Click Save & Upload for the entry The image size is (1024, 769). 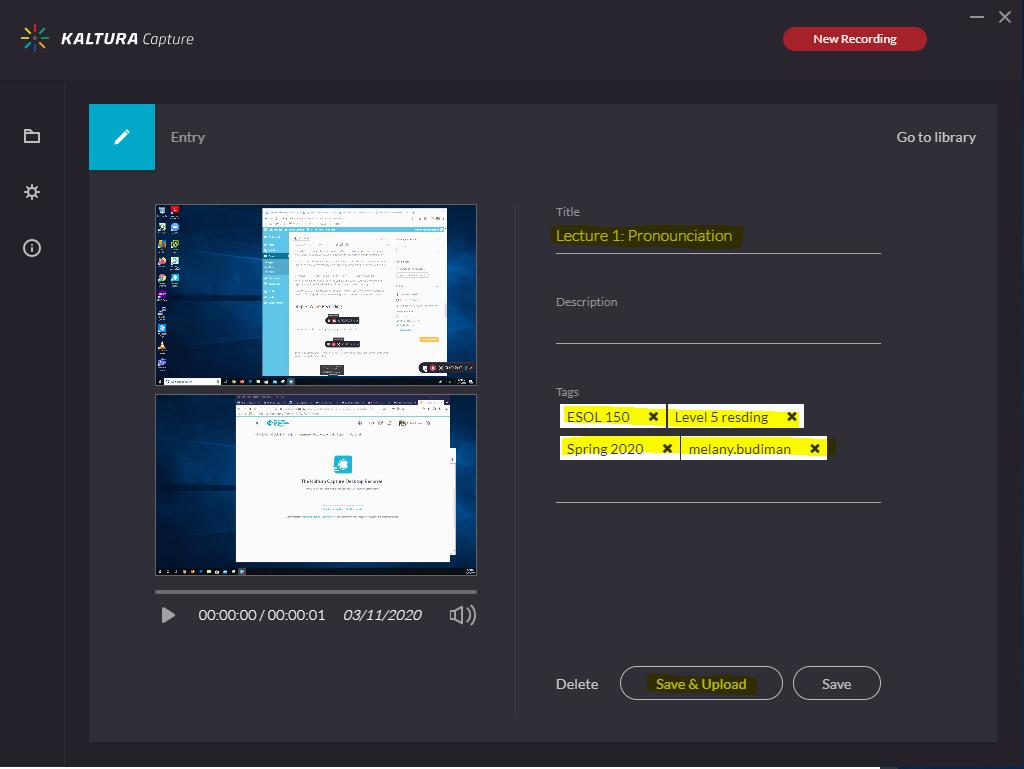coord(700,683)
